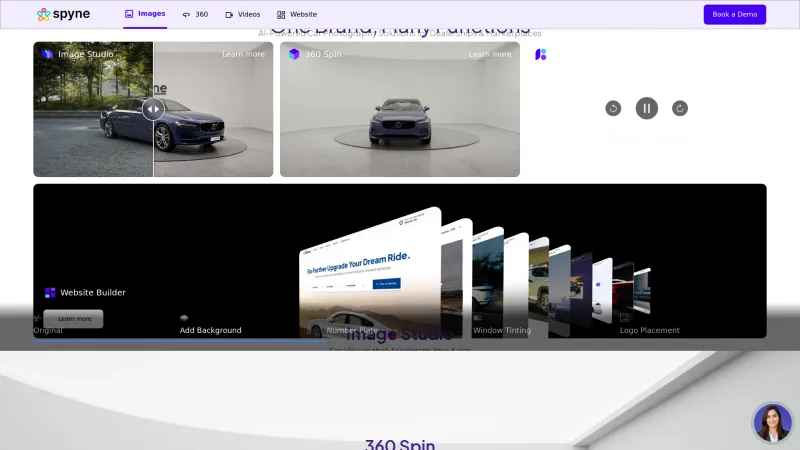800x450 pixels.
Task: Click the before/after comparison slider handle
Action: [x=153, y=109]
